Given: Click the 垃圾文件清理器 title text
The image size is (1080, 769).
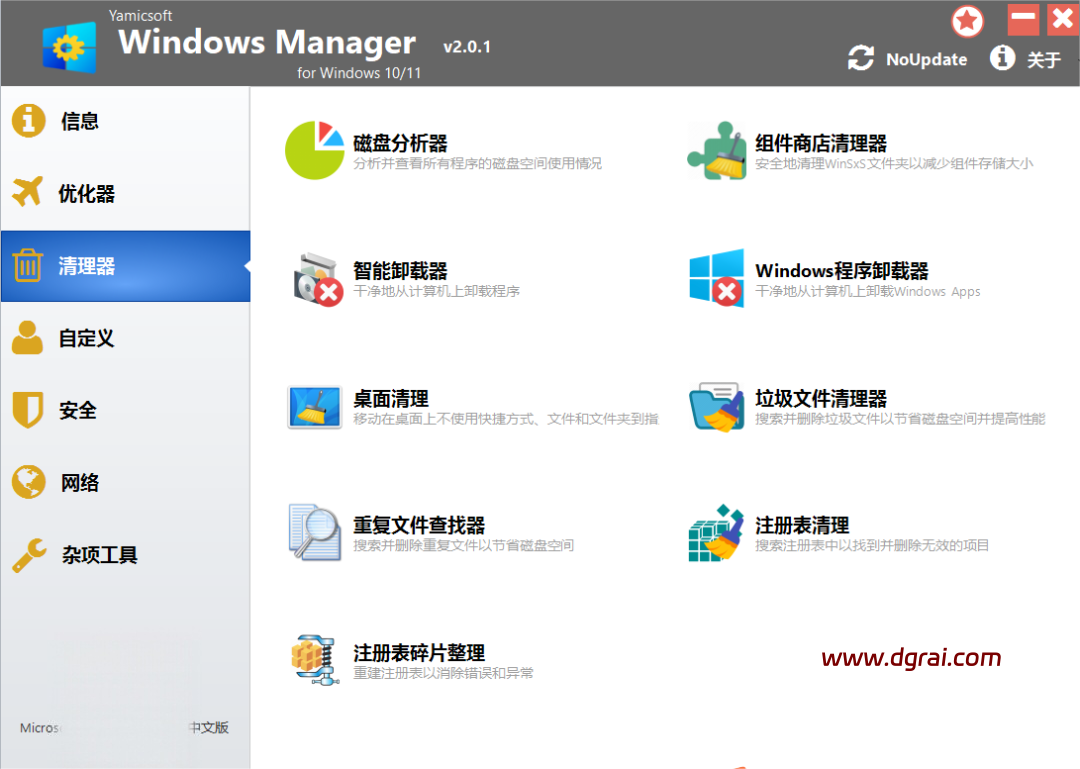Looking at the screenshot, I should (821, 398).
